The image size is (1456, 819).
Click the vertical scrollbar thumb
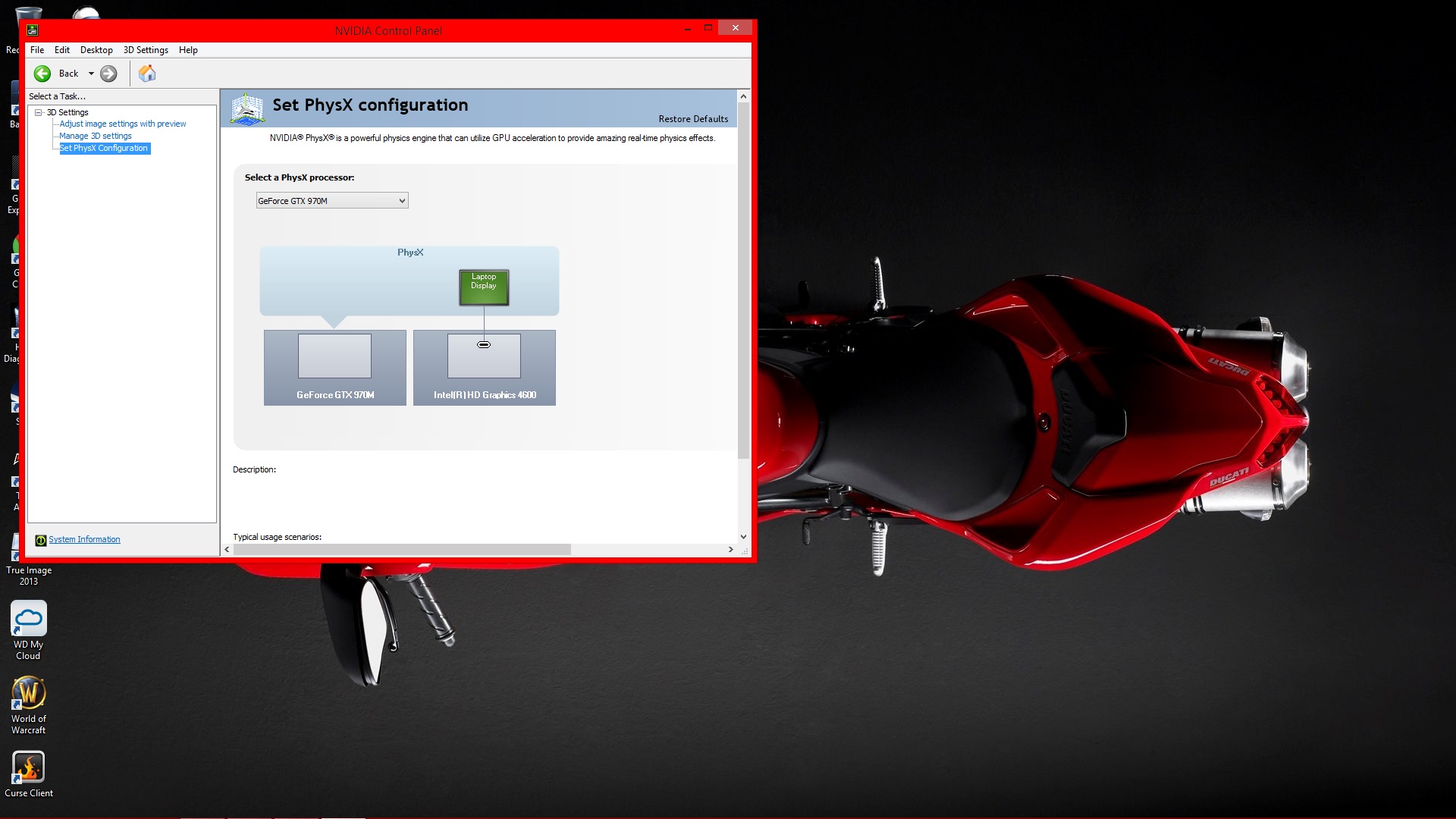(x=743, y=280)
